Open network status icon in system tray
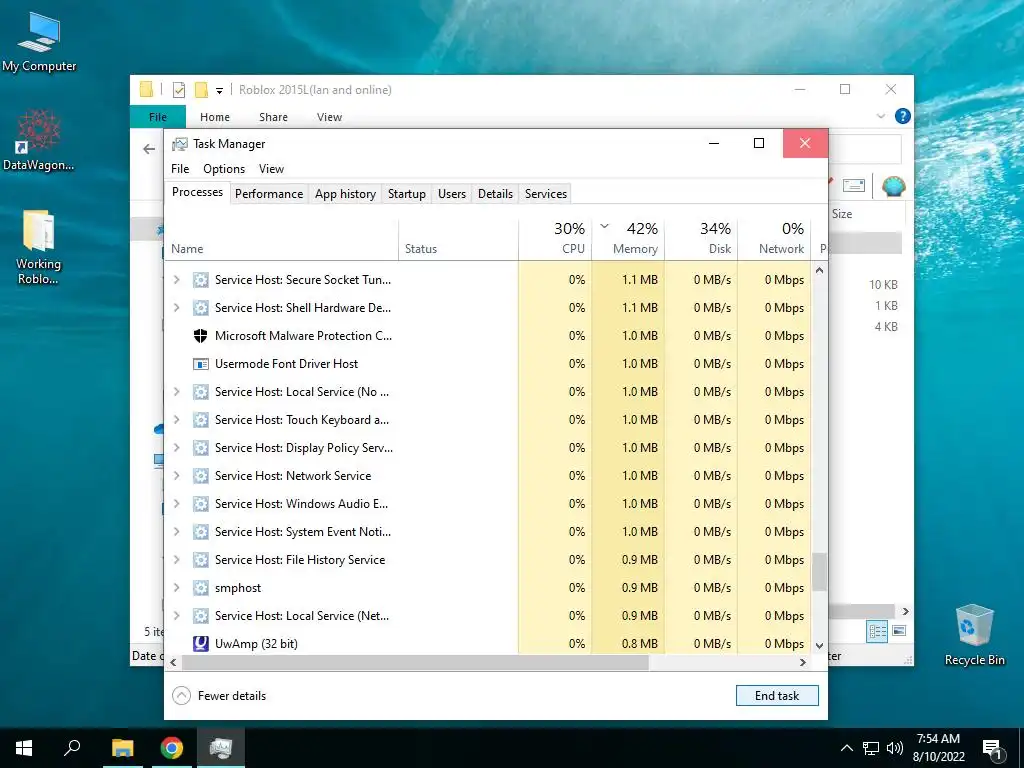 coord(871,748)
